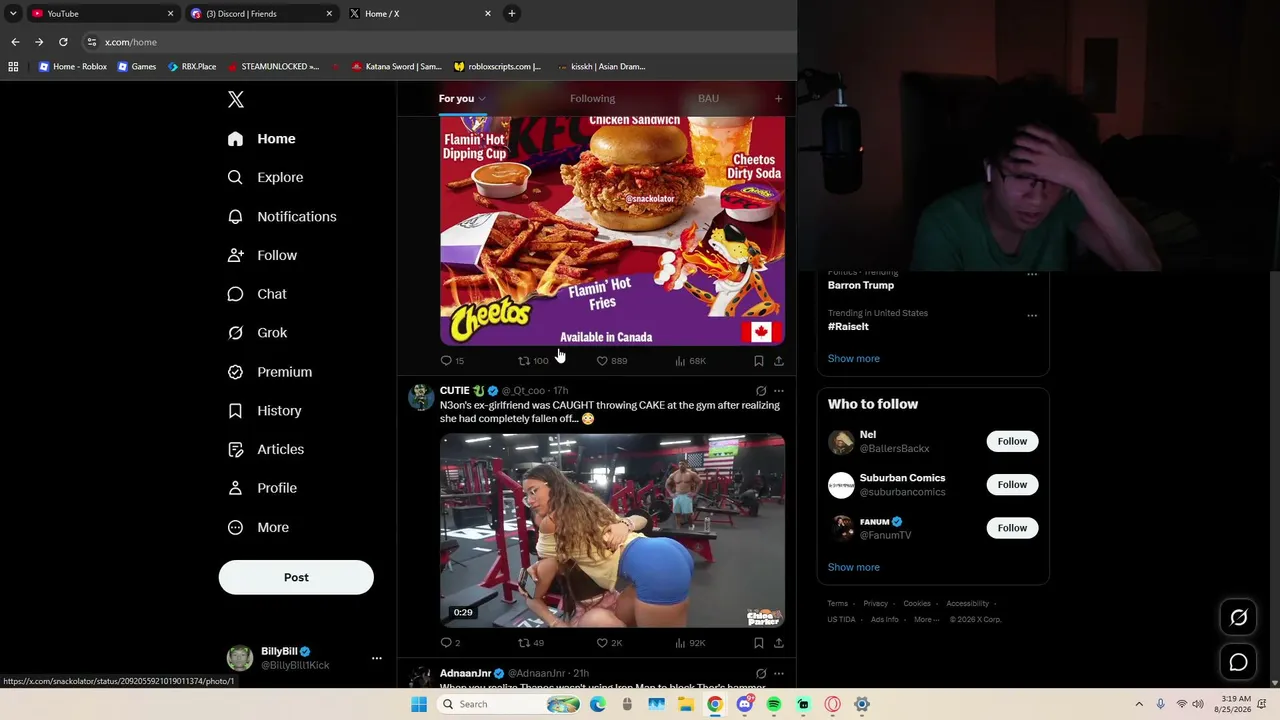Viewport: 1280px width, 720px height.
Task: Open options for the #RaiseIt trend
Action: pyautogui.click(x=1032, y=315)
